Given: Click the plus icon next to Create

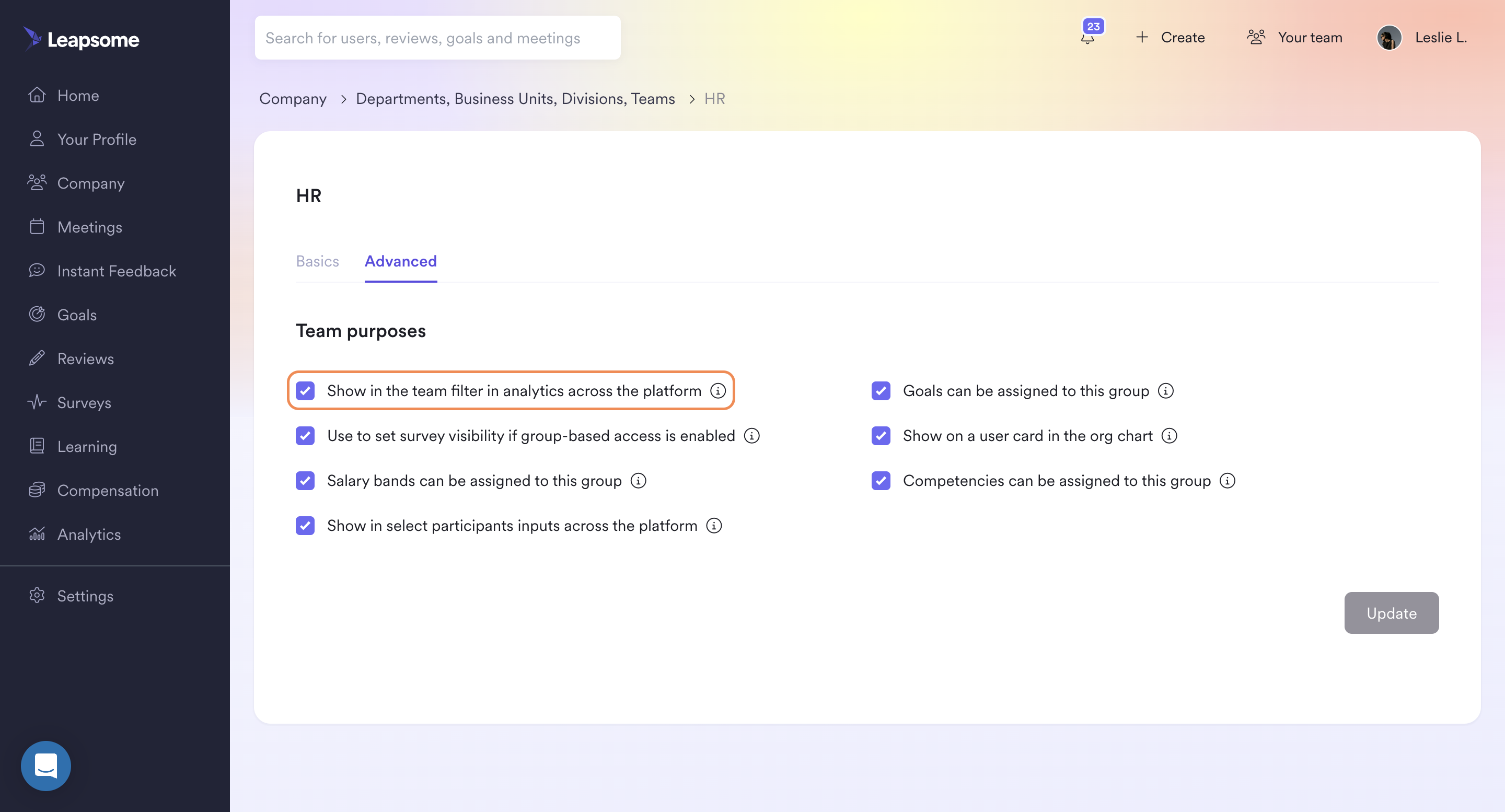Looking at the screenshot, I should (x=1142, y=38).
